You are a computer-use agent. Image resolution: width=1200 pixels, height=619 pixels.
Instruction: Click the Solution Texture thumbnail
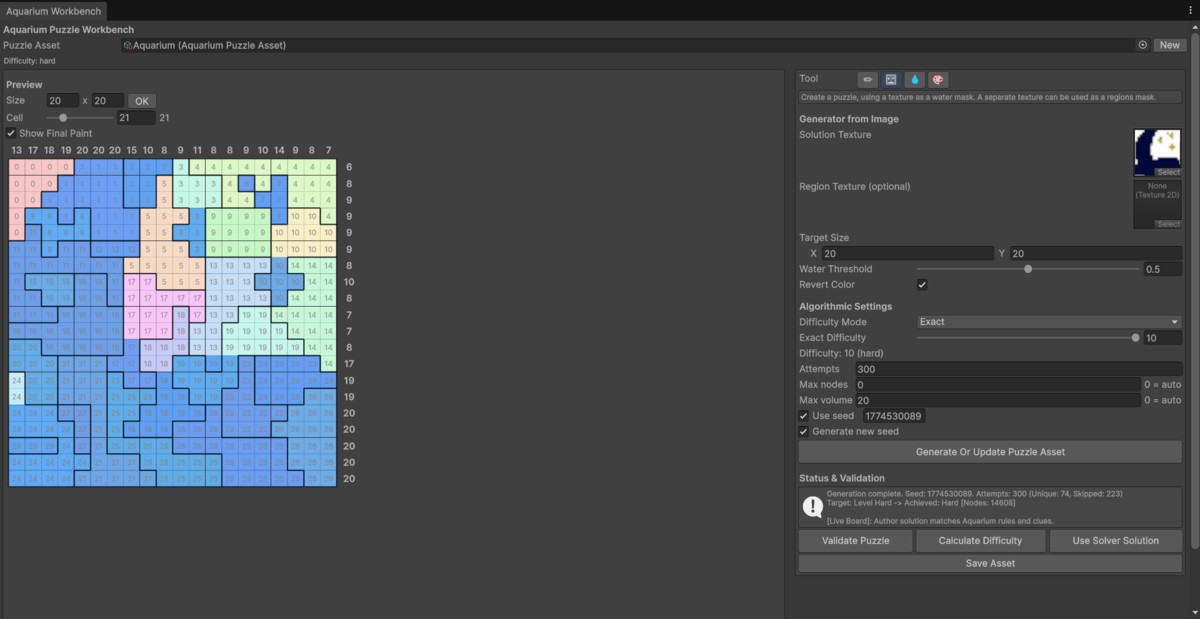1157,152
